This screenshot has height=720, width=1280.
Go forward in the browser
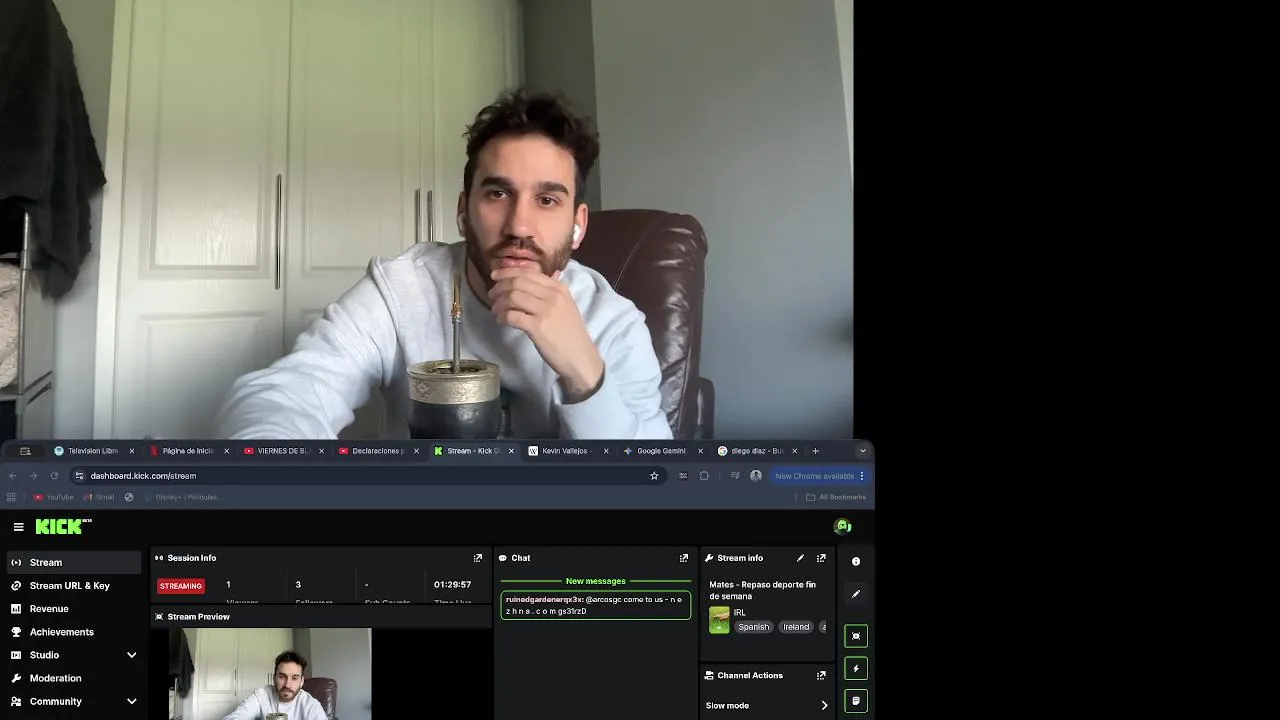tap(33, 476)
